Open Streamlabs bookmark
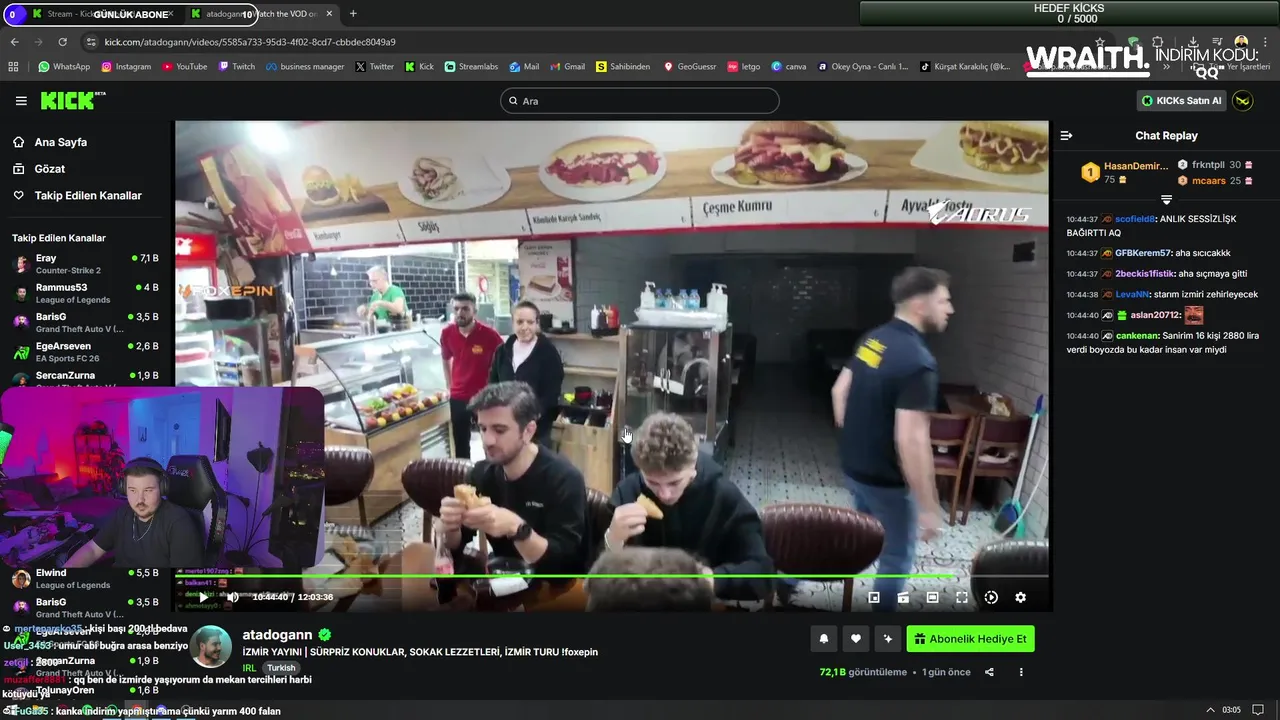The height and width of the screenshot is (720, 1280). click(x=472, y=67)
